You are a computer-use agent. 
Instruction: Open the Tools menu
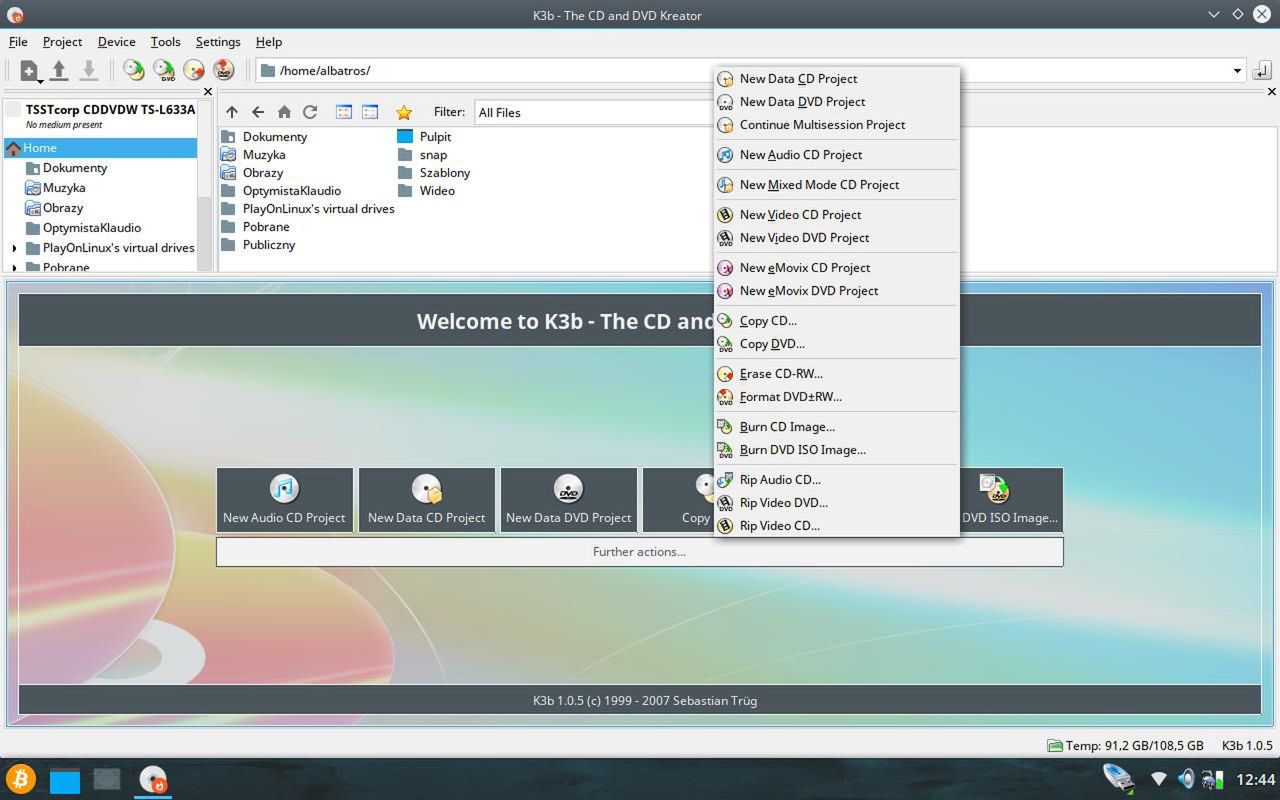(165, 42)
